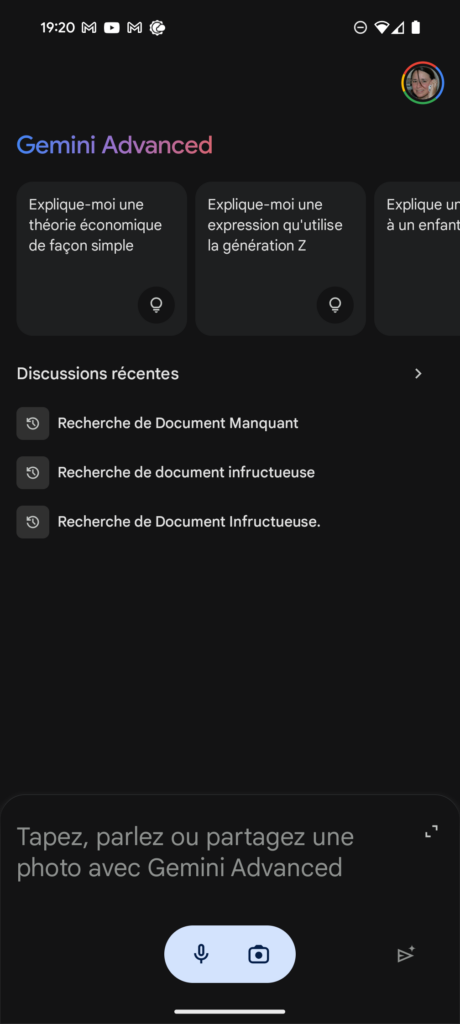Tap the Gemini Advanced title
This screenshot has width=460, height=1024.
[114, 145]
